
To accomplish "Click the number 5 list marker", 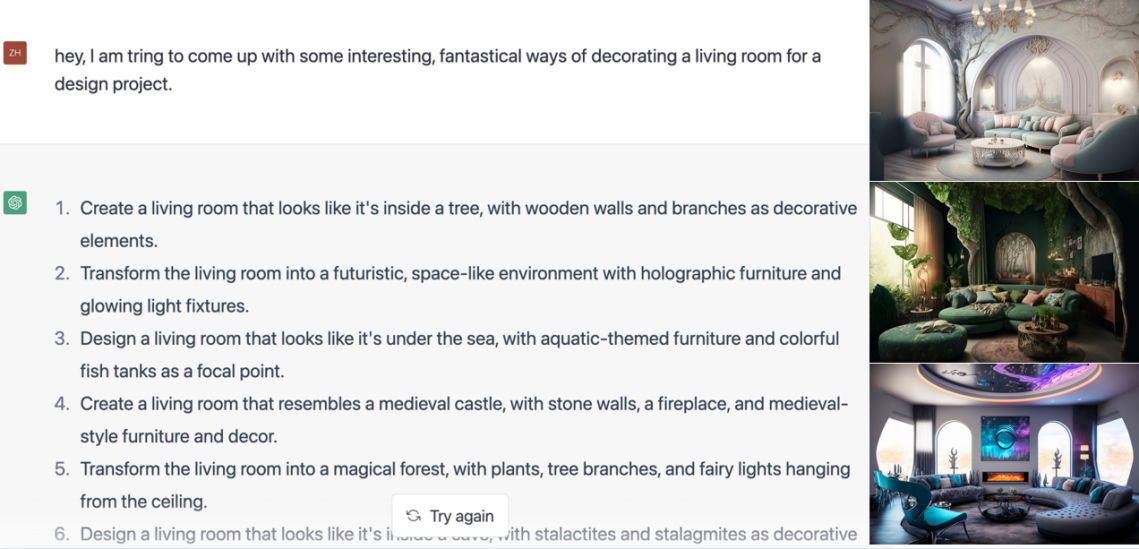I will pos(62,469).
